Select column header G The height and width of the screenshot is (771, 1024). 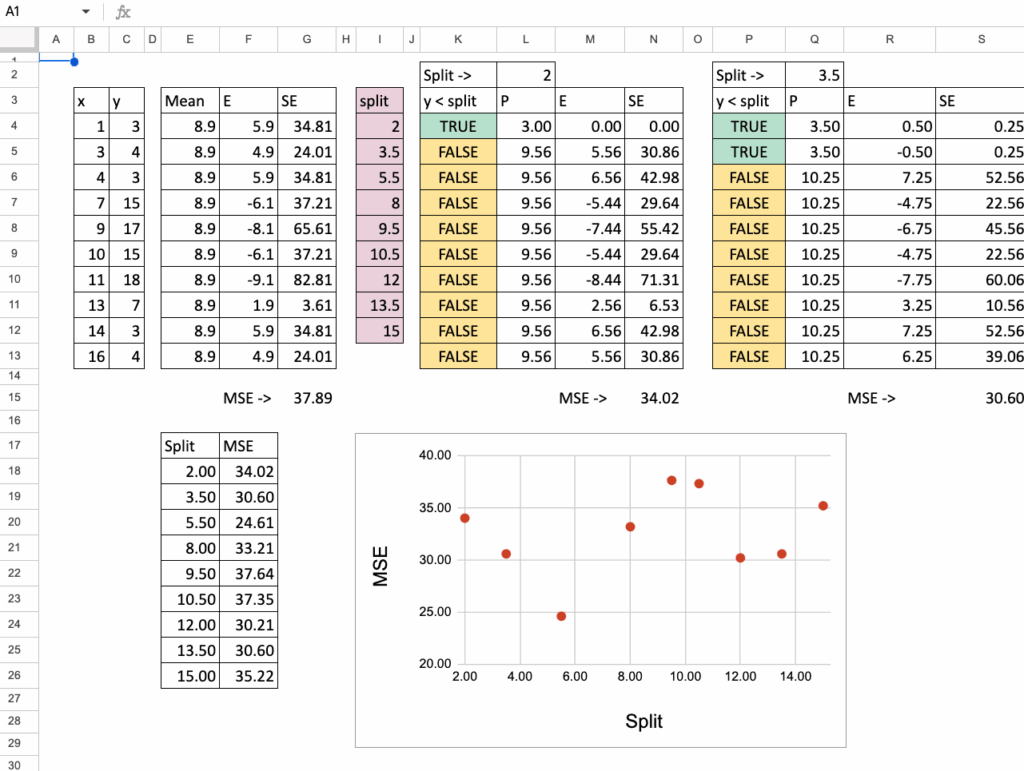click(307, 39)
